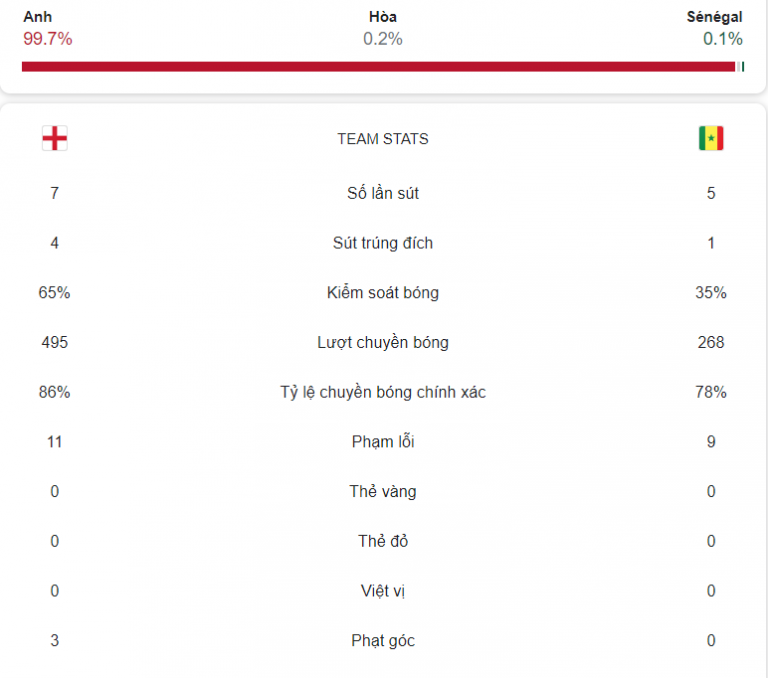Click Hòa 0.2% draw probability
Image resolution: width=768 pixels, height=678 pixels.
(x=383, y=28)
